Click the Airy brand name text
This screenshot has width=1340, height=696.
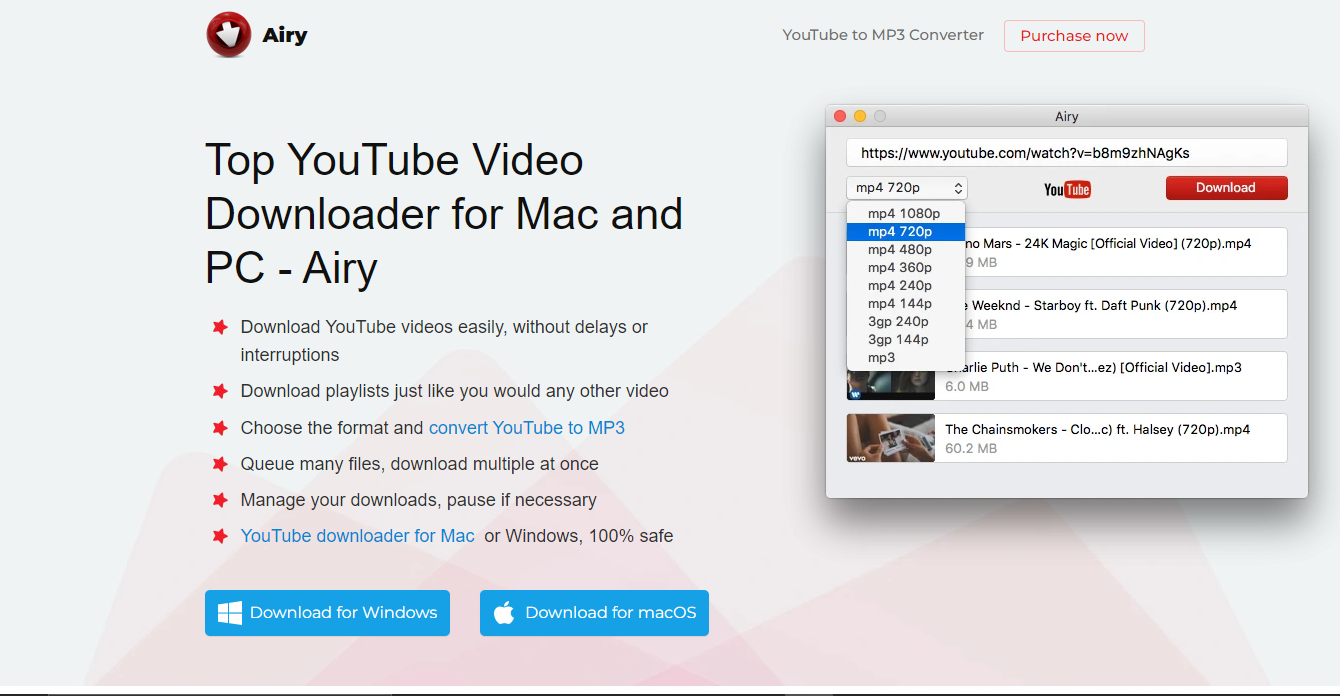click(285, 36)
